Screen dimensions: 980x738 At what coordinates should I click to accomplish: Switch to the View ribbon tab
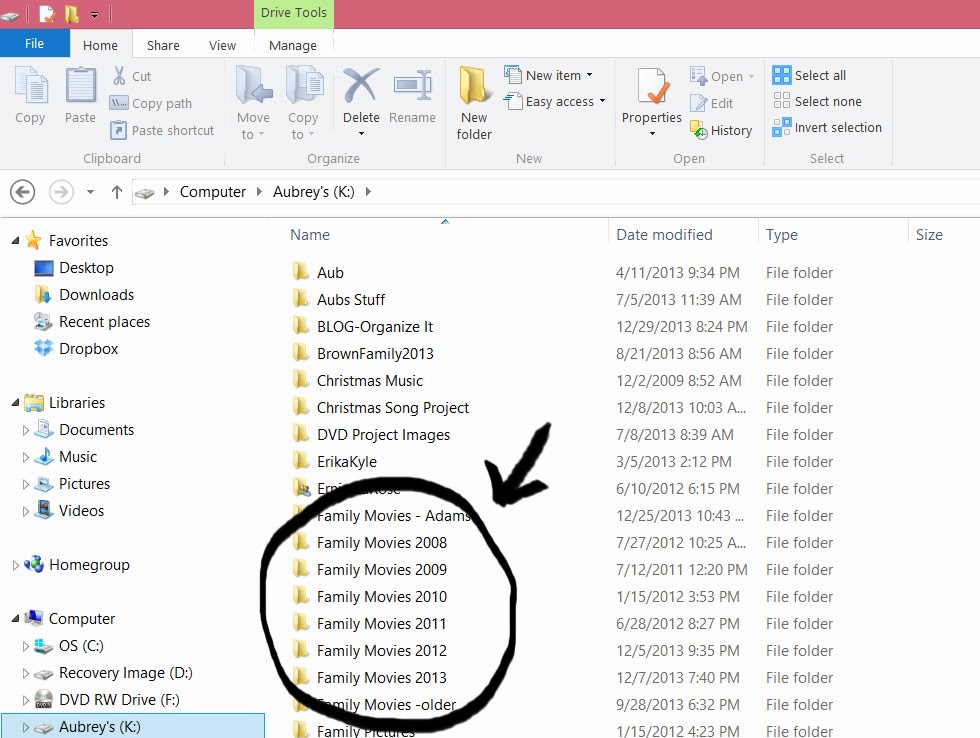pyautogui.click(x=222, y=45)
